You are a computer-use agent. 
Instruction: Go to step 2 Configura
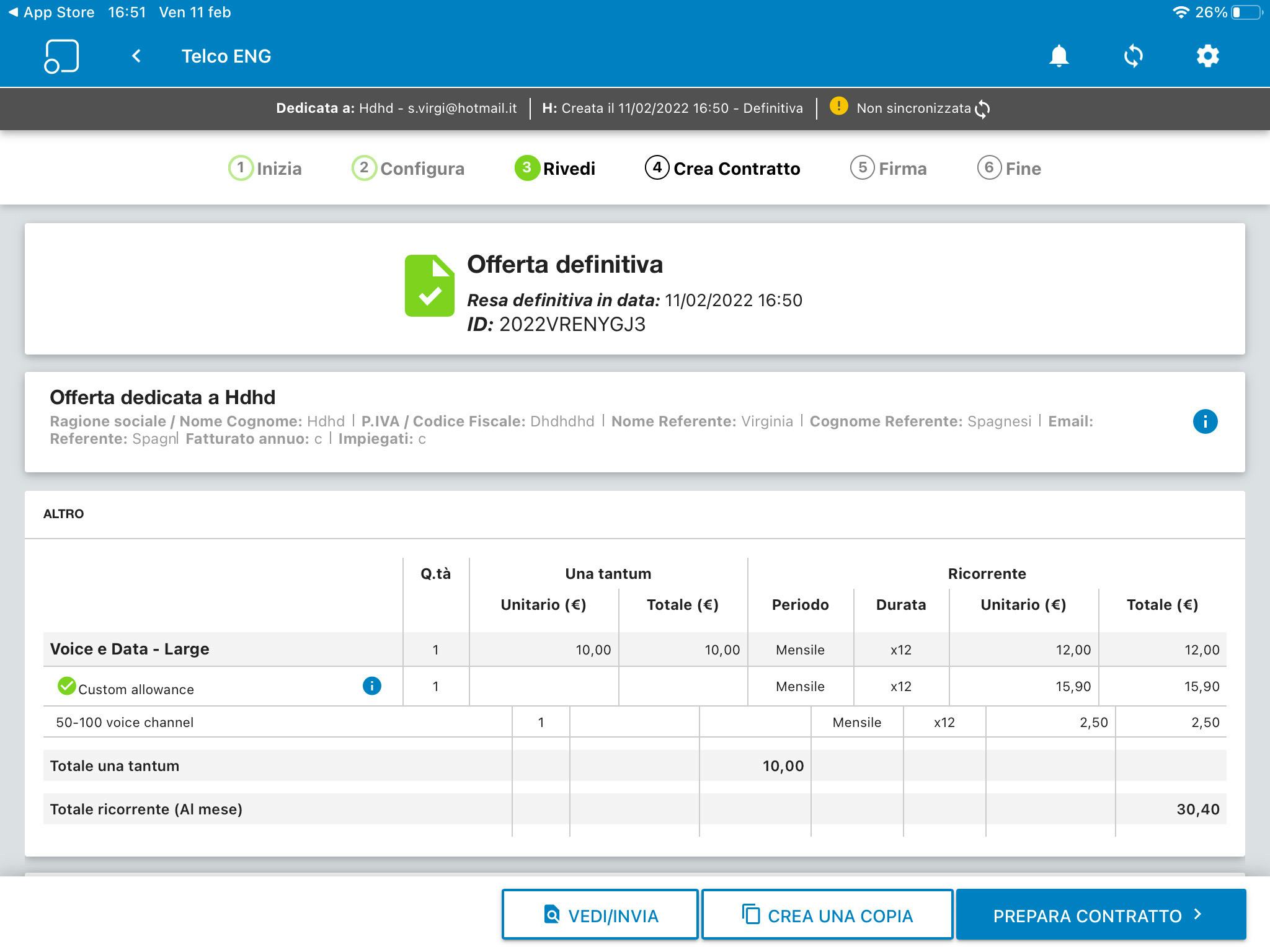408,168
